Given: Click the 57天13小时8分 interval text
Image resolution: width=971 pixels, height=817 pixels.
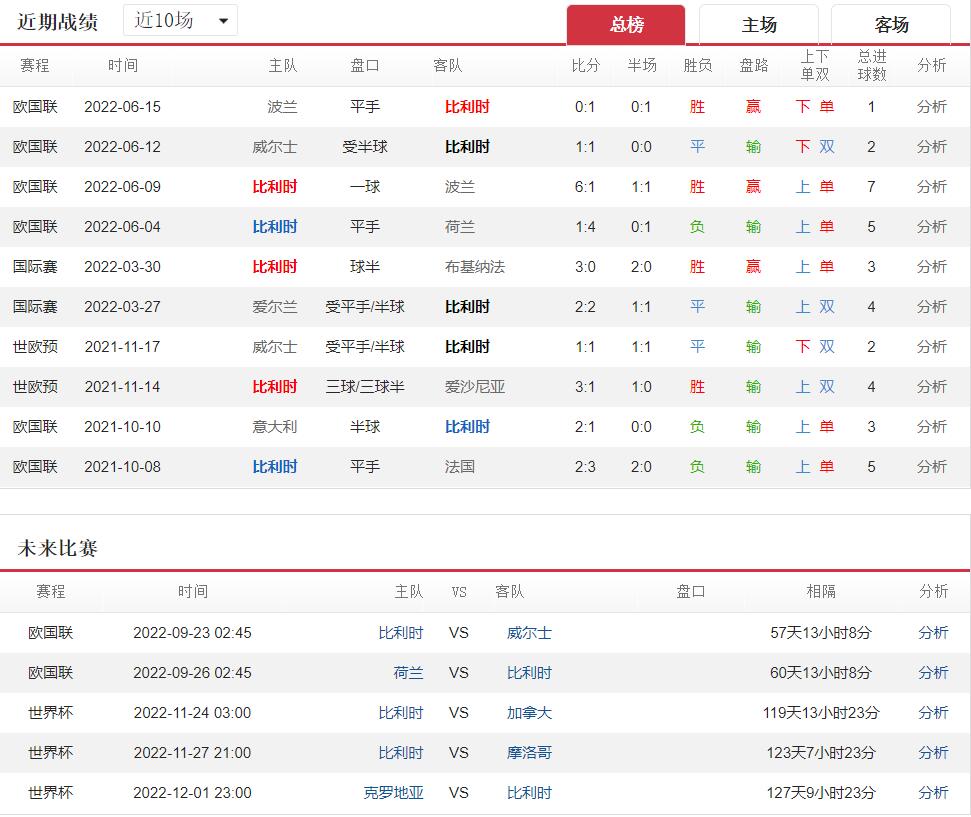Looking at the screenshot, I should (x=821, y=632).
